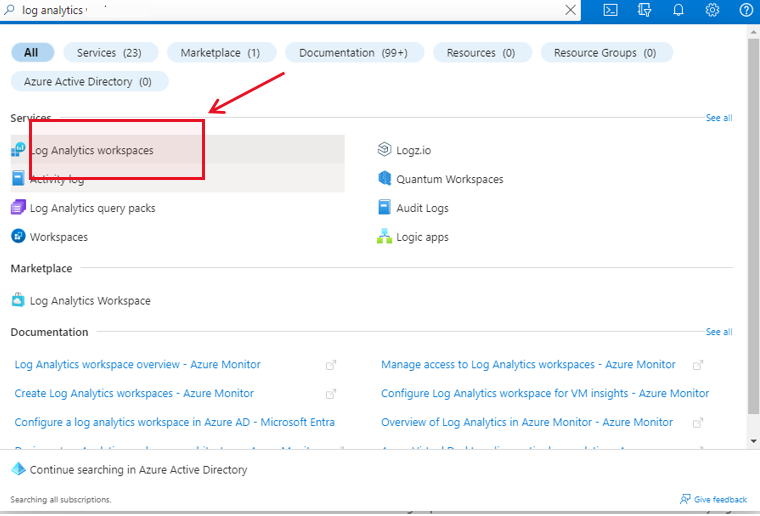Screen dimensions: 760x516
Task: Click in the log analytics search field
Action: 291,10
